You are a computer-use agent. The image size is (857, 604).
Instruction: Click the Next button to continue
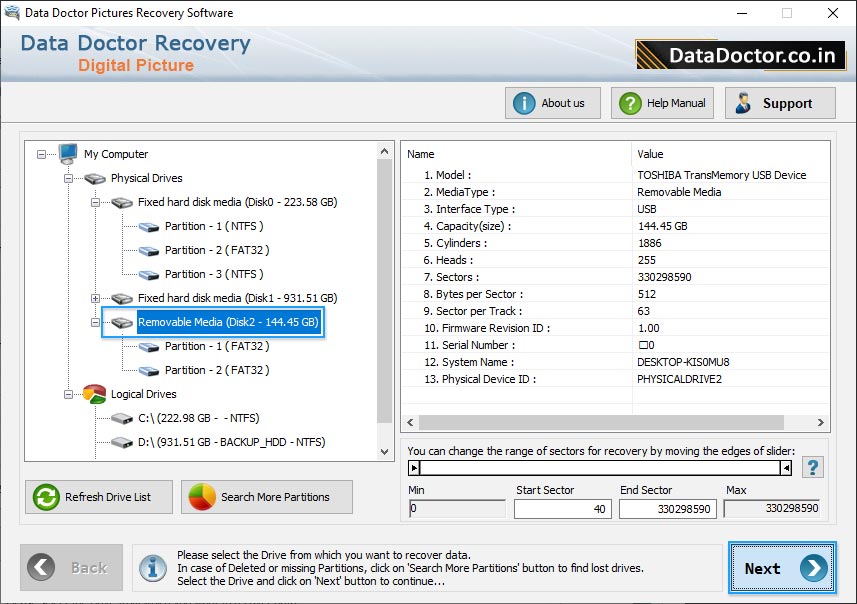click(782, 569)
